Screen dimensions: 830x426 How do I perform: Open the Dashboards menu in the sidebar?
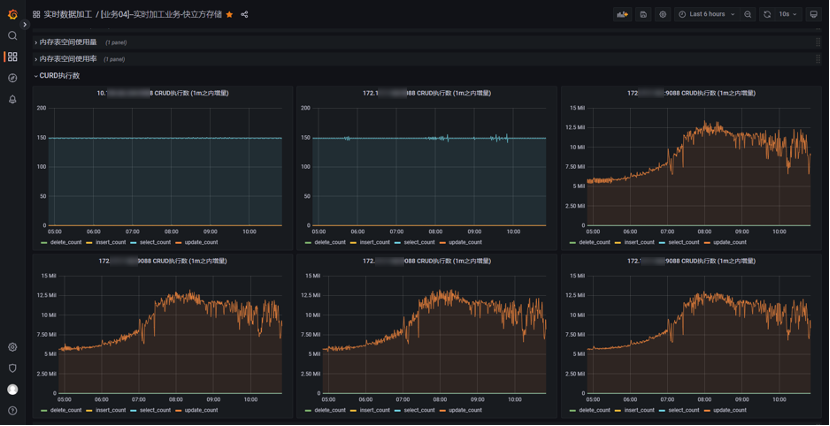(13, 57)
